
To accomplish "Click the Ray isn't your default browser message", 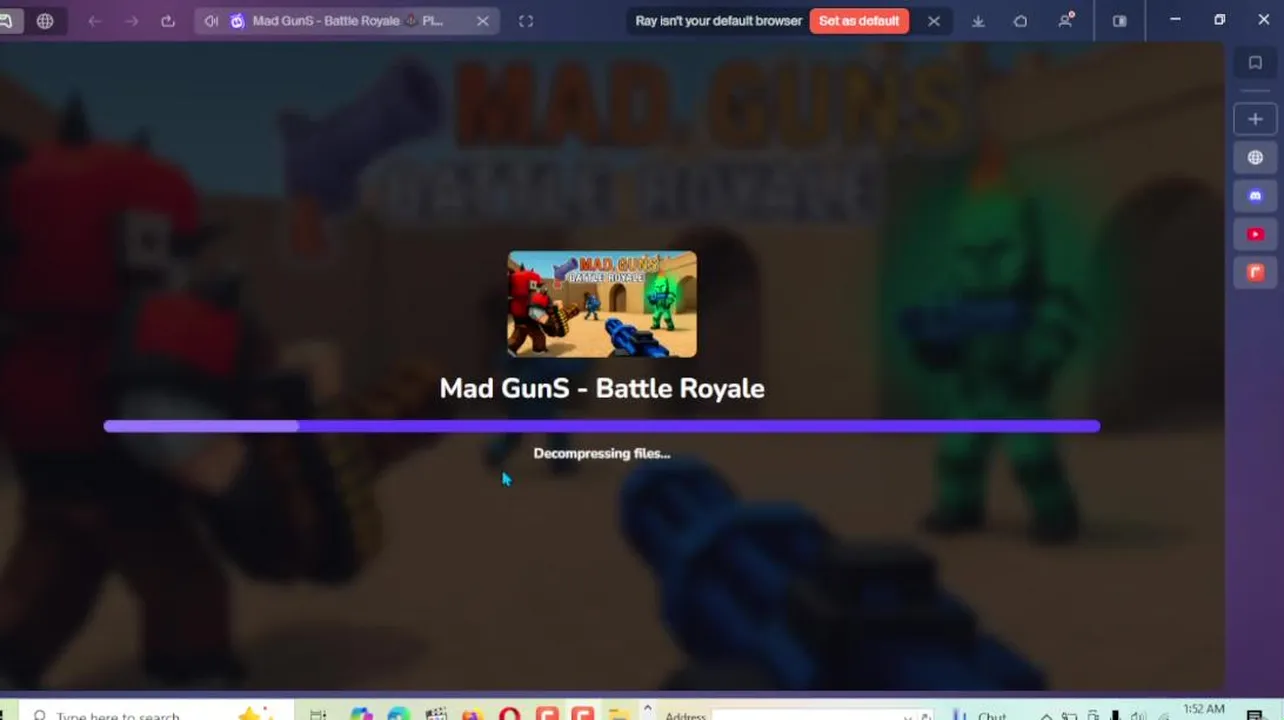I will click(x=719, y=21).
